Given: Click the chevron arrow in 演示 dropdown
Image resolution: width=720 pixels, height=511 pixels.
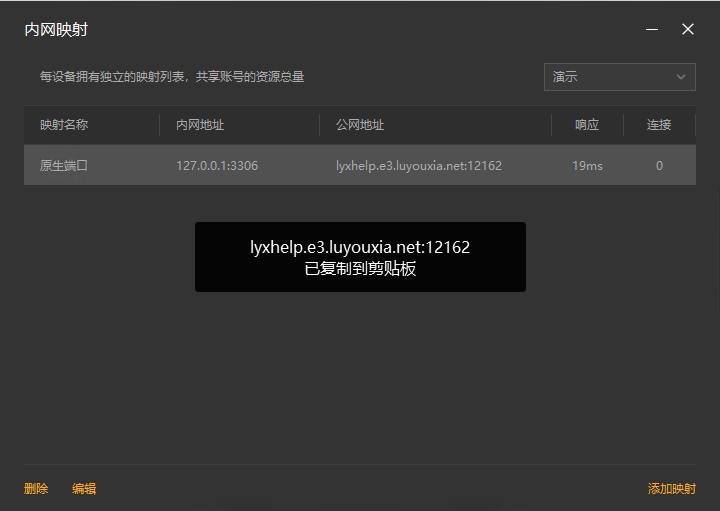Looking at the screenshot, I should coord(681,77).
